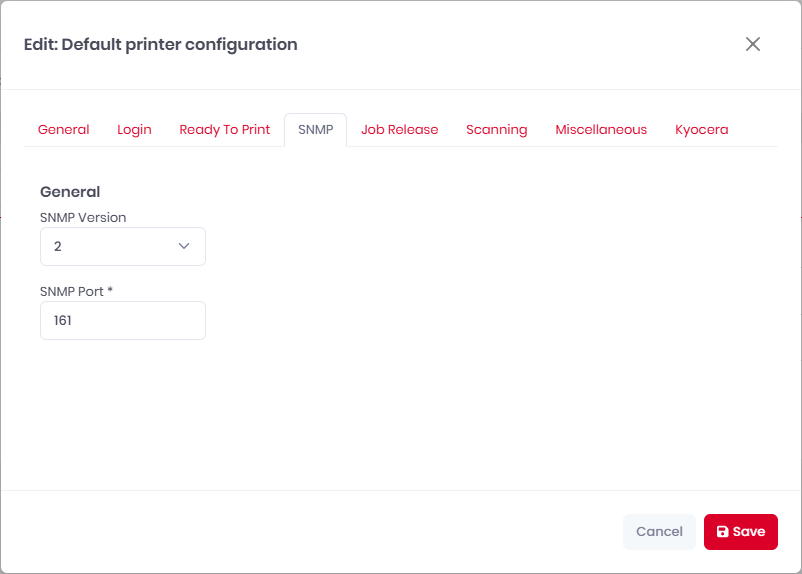The height and width of the screenshot is (574, 802).
Task: Save the printer configuration
Action: (741, 532)
